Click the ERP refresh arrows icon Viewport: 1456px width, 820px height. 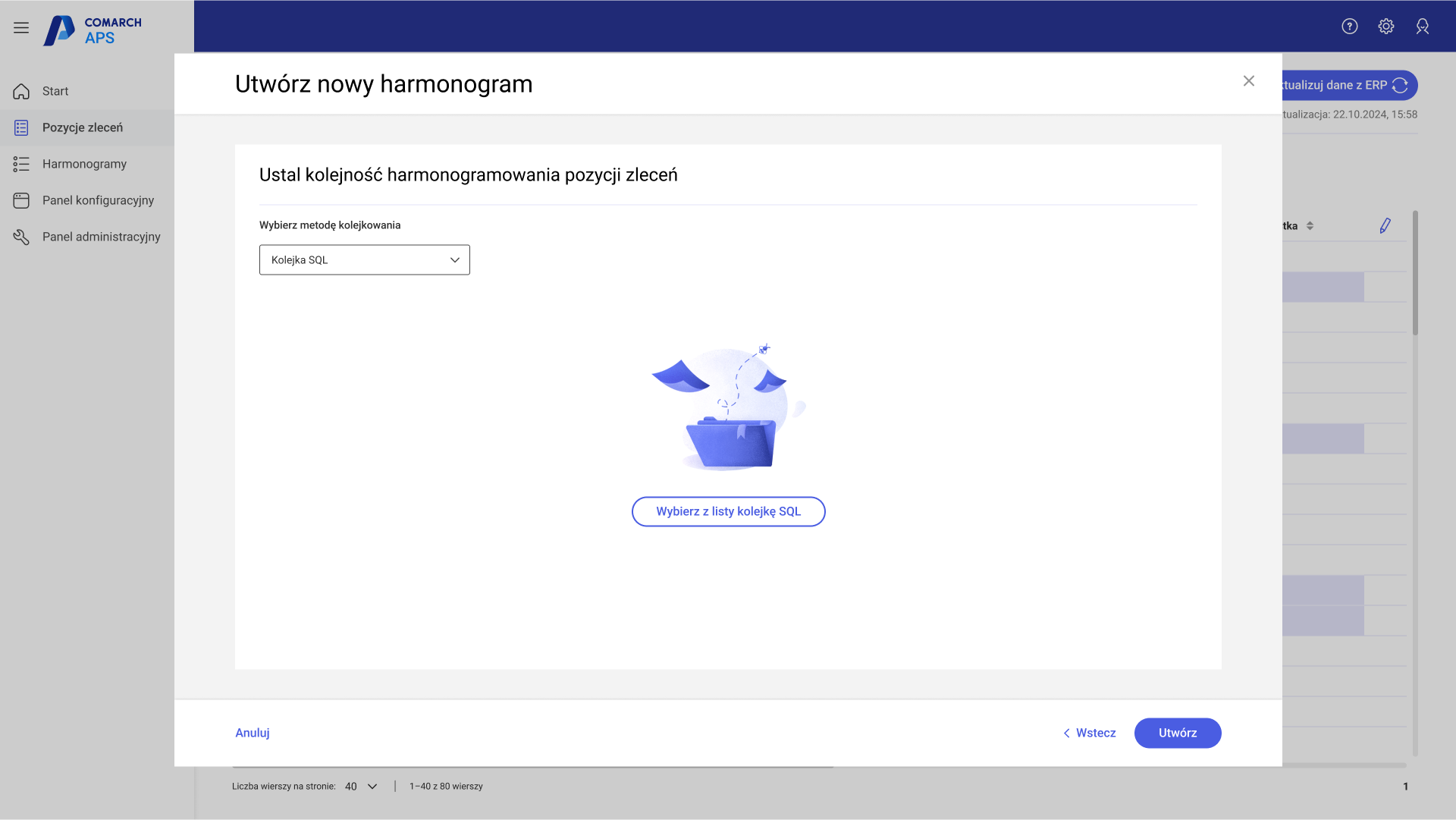(x=1400, y=86)
